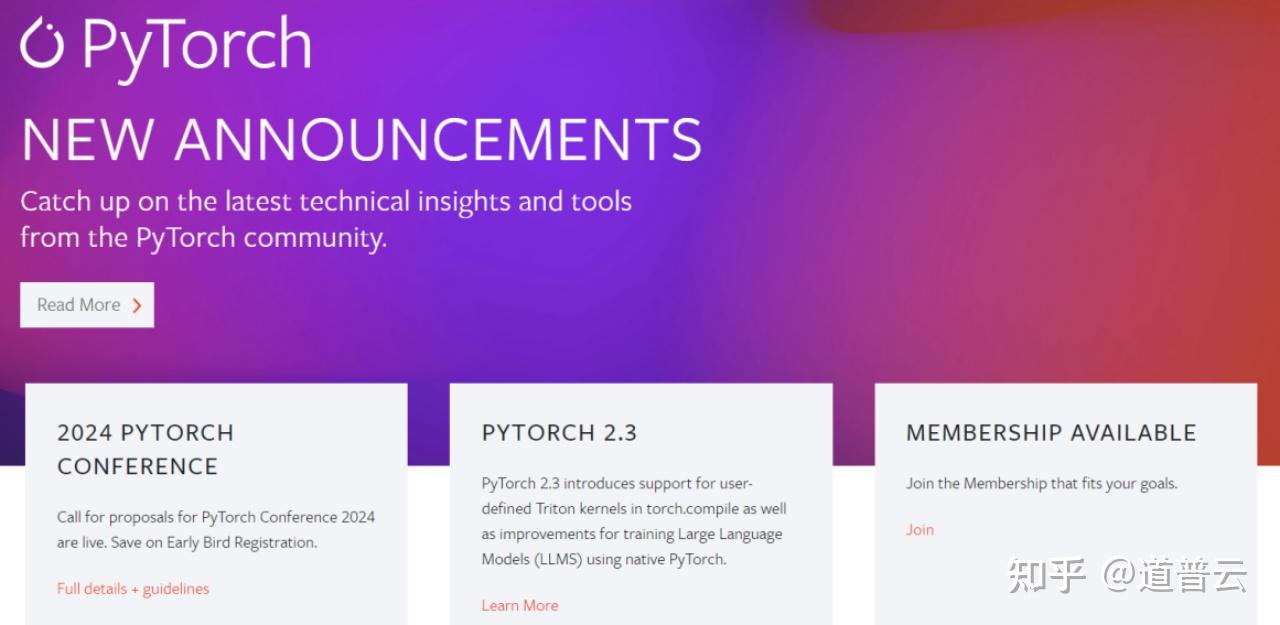The image size is (1280, 625).
Task: Select the NEW ANNOUNCEMENTS heading
Action: click(361, 139)
